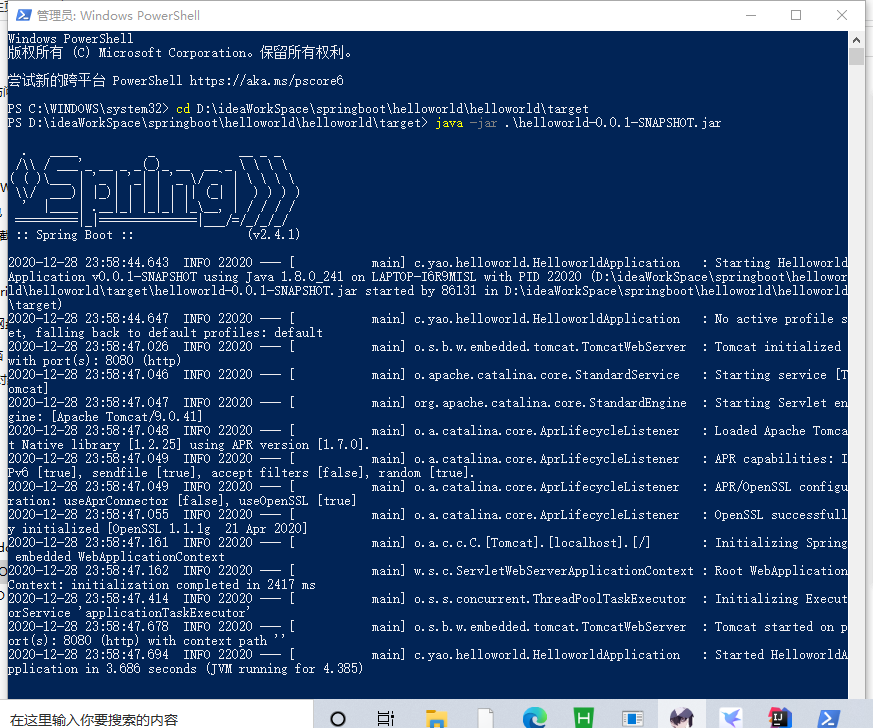Viewport: 873px width, 728px height.
Task: Click the PowerShell icon in the title bar
Action: tap(23, 15)
